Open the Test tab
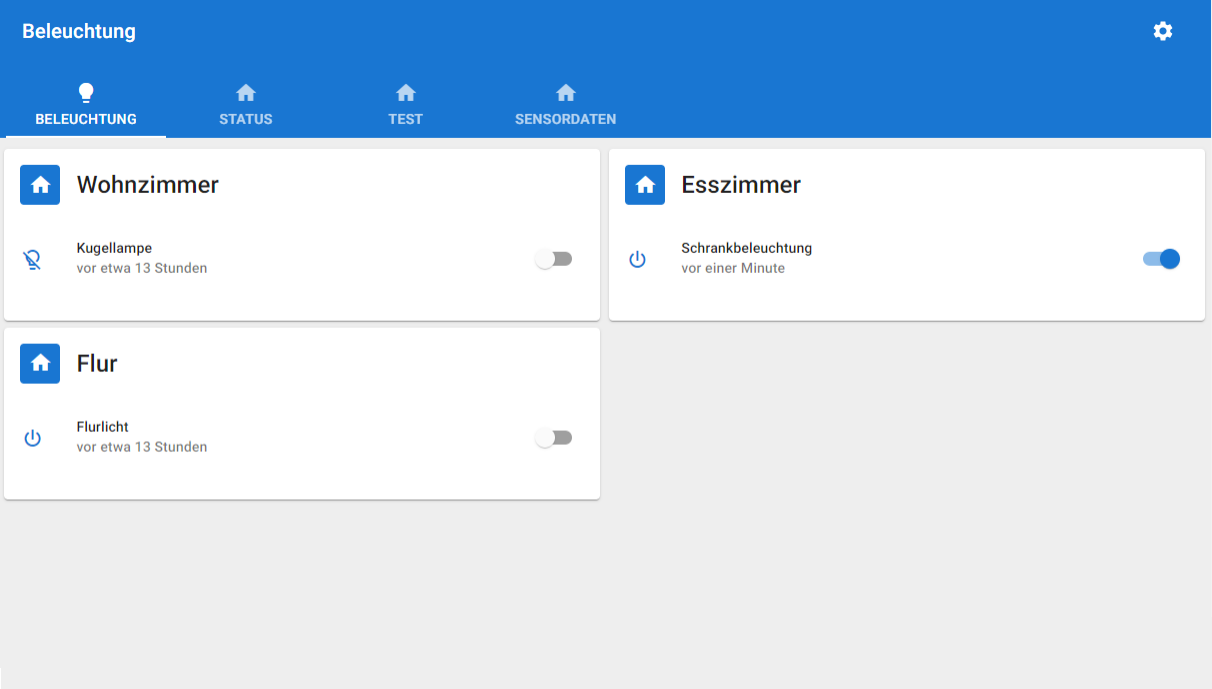 tap(406, 105)
